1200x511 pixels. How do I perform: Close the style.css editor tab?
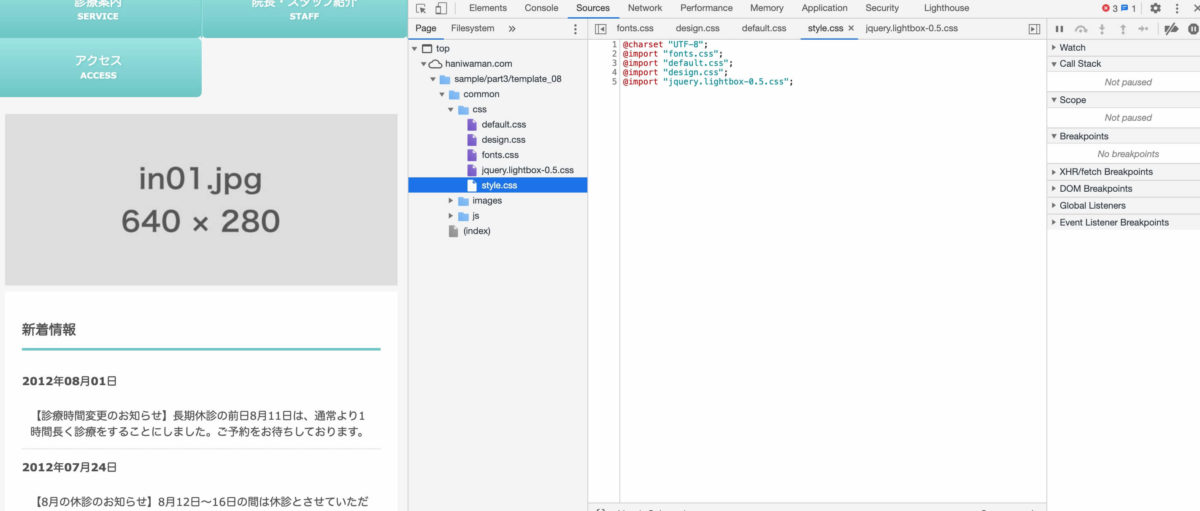[x=851, y=29]
